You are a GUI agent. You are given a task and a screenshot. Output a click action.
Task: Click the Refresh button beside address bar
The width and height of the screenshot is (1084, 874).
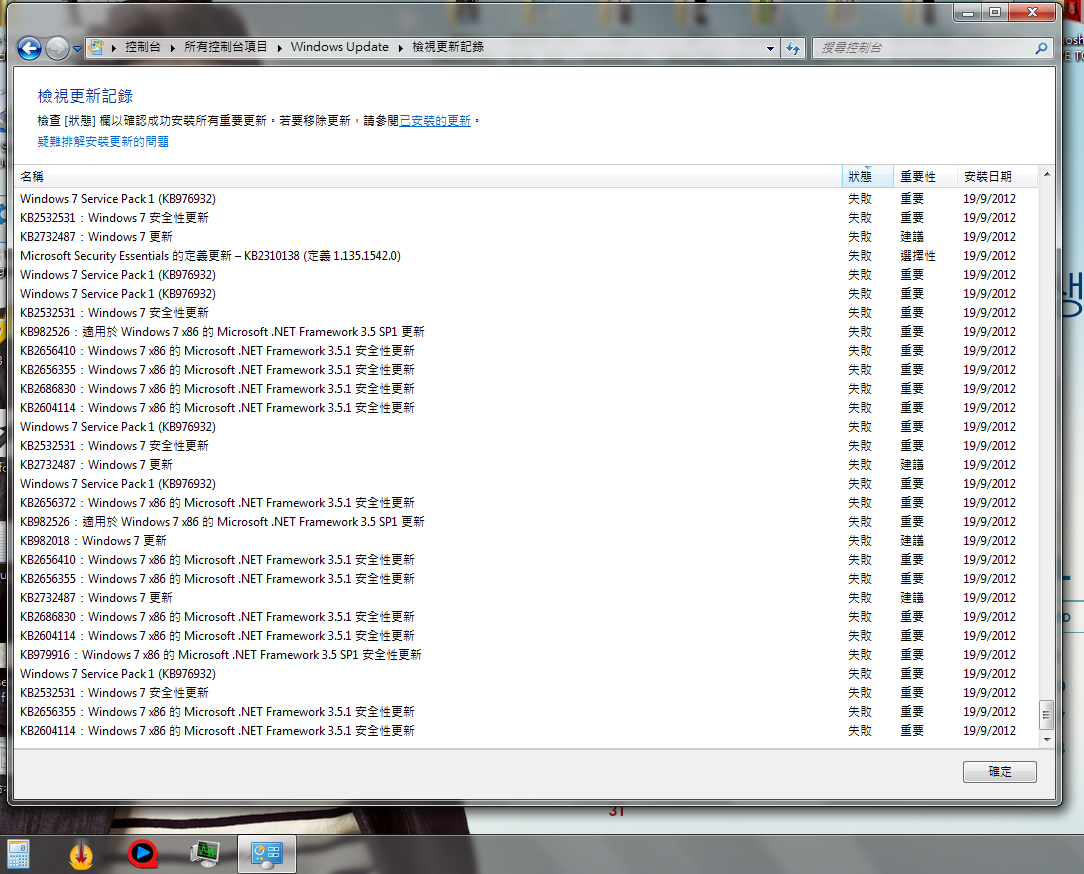[793, 48]
